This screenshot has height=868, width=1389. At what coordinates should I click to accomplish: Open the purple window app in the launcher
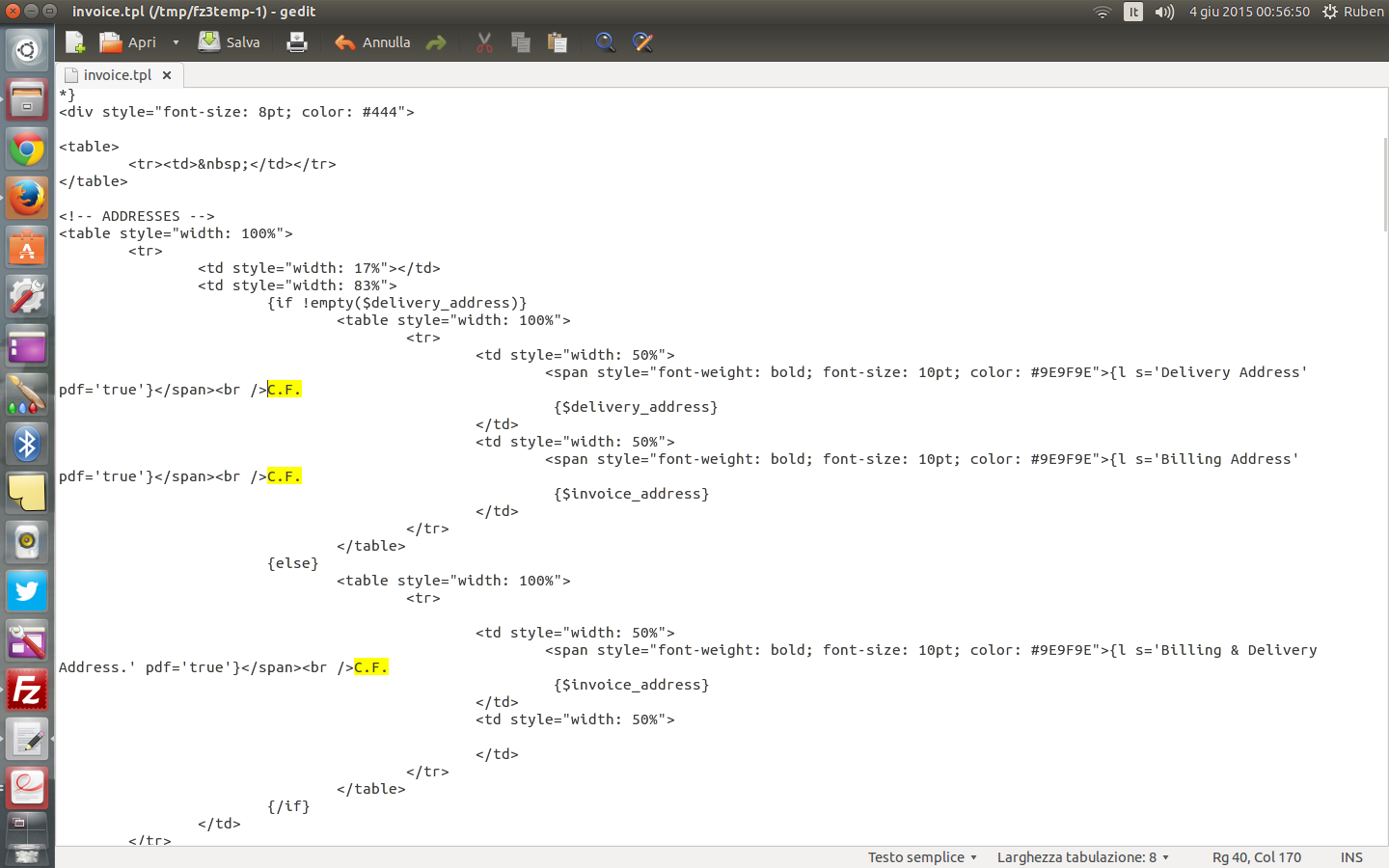coord(27,346)
